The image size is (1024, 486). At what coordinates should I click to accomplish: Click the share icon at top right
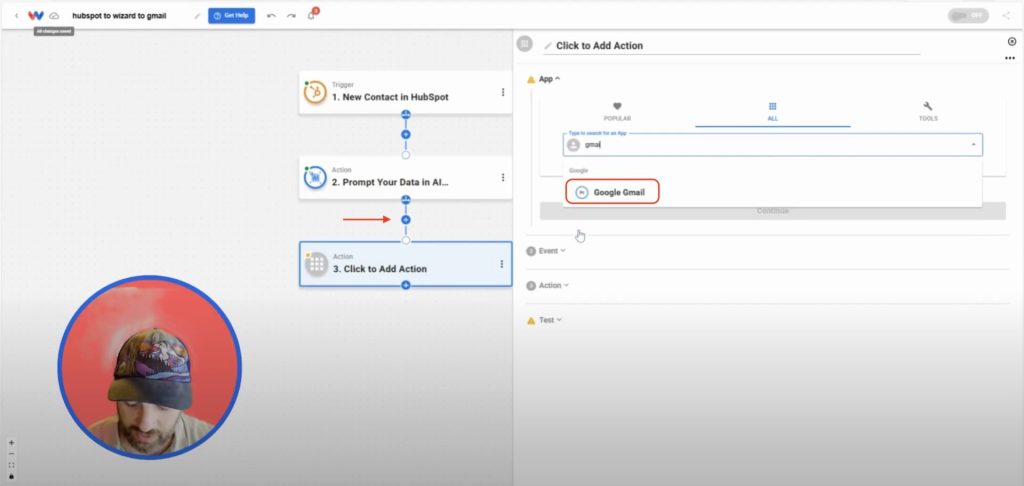(x=1006, y=16)
